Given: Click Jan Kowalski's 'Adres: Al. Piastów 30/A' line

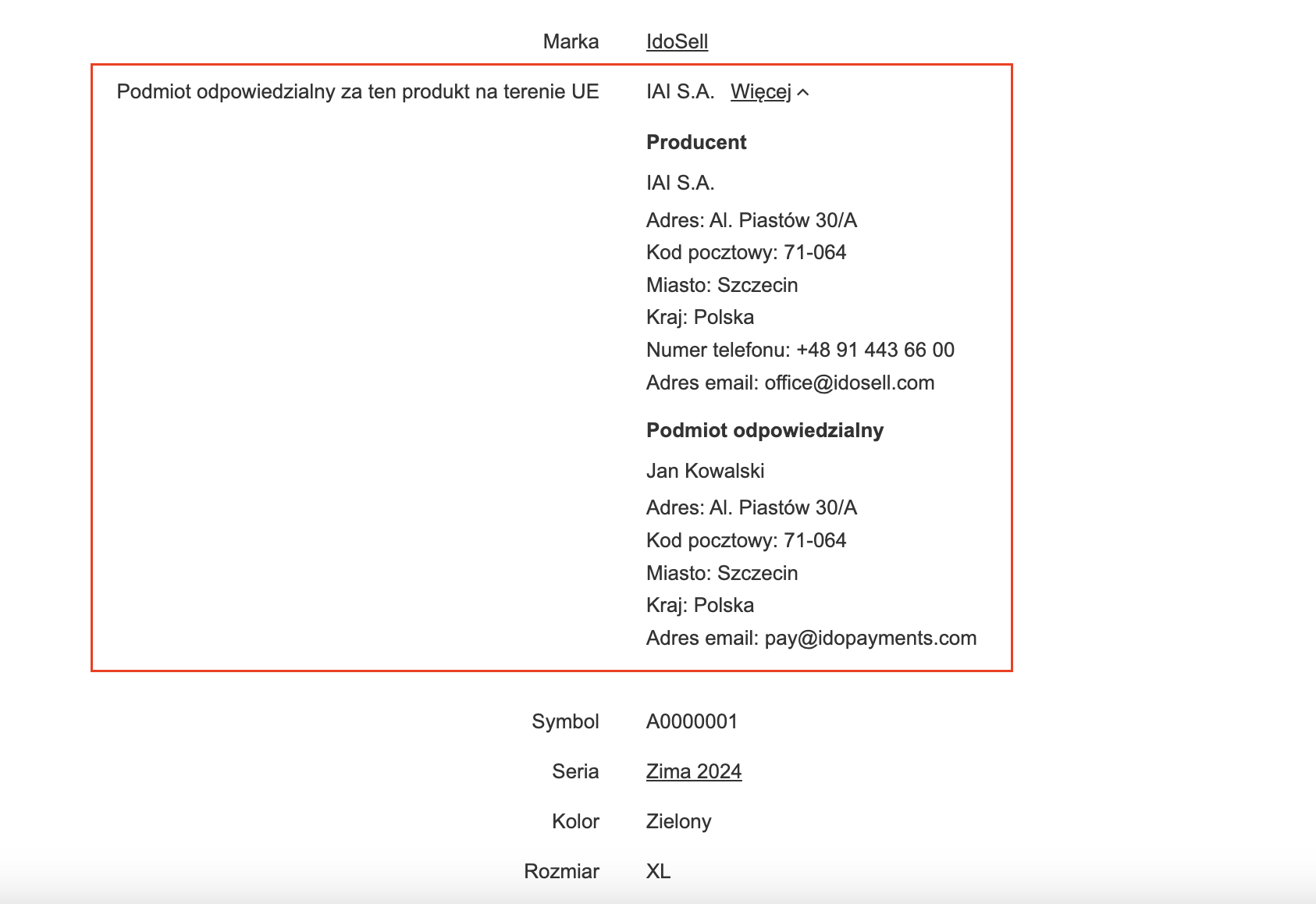Looking at the screenshot, I should coord(752,507).
